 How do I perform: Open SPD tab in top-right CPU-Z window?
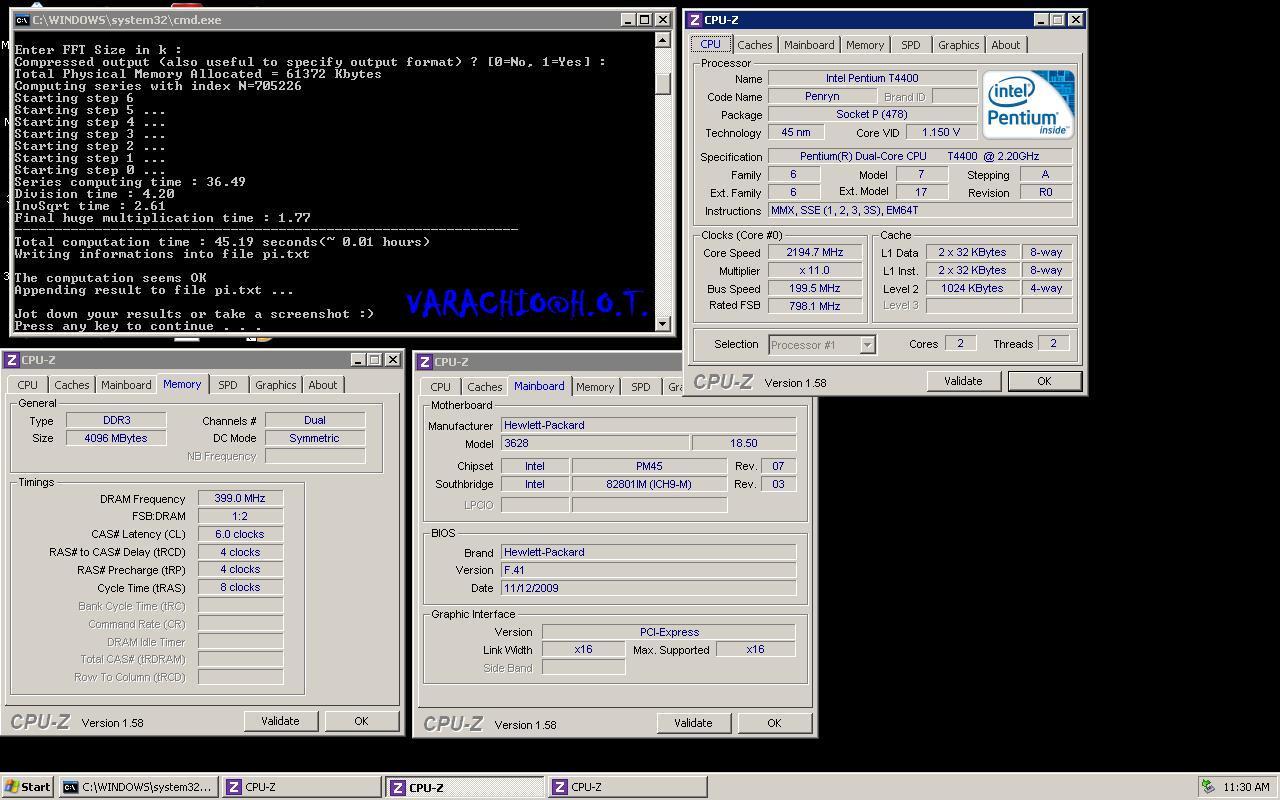pyautogui.click(x=910, y=45)
